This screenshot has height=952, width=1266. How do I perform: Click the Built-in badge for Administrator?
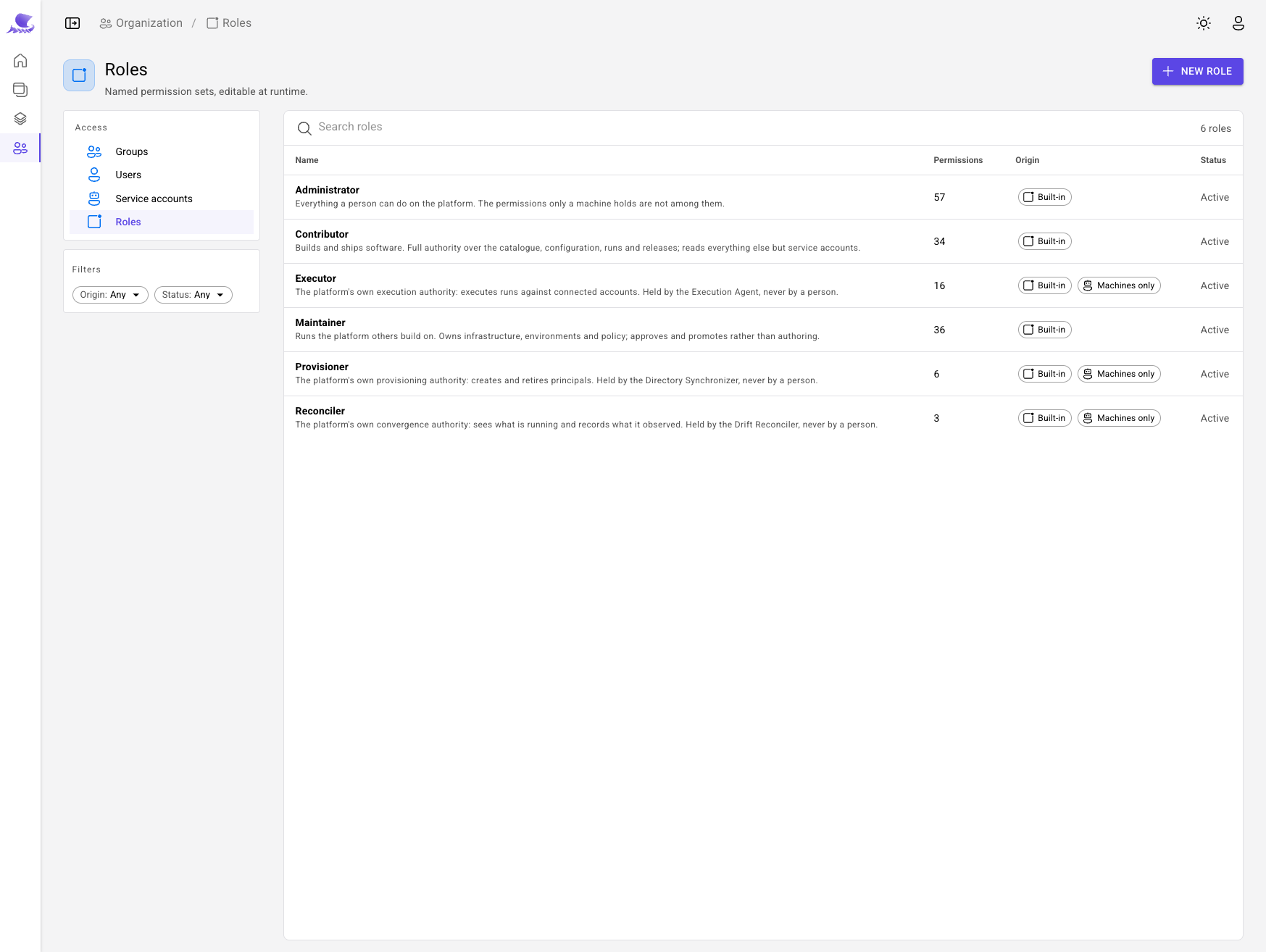tap(1044, 197)
